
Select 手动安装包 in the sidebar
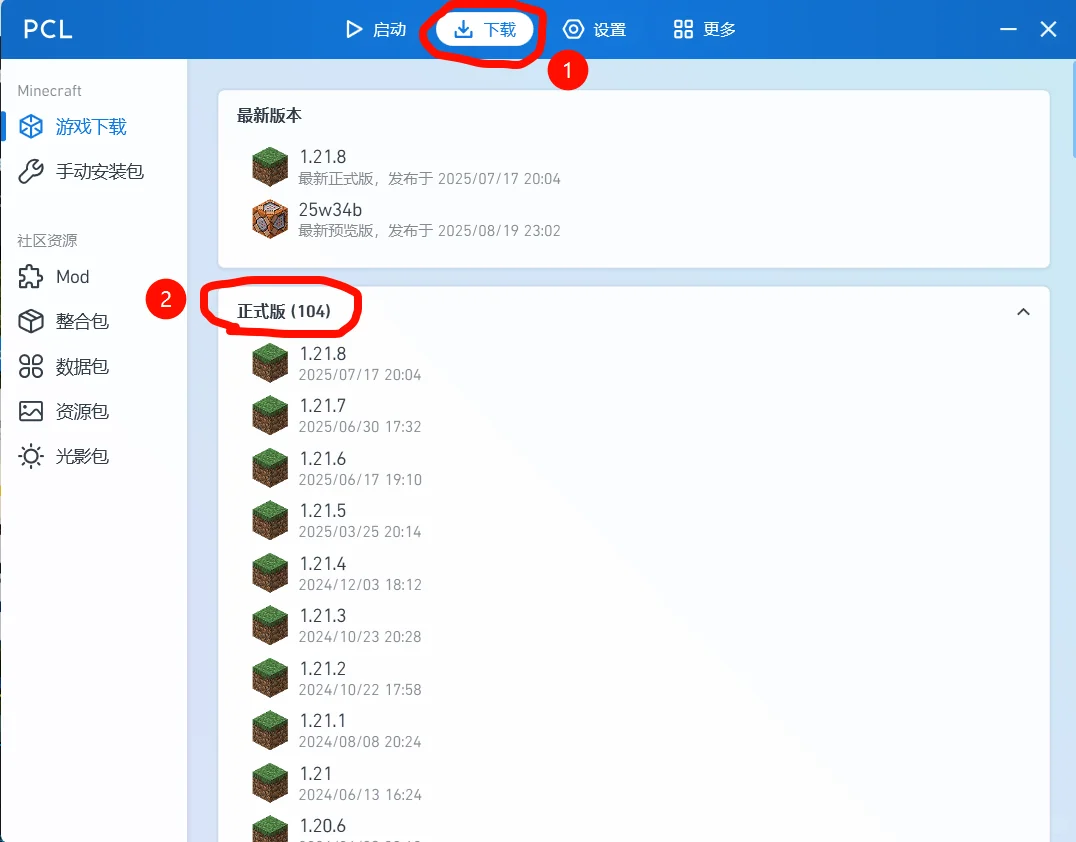click(x=94, y=172)
